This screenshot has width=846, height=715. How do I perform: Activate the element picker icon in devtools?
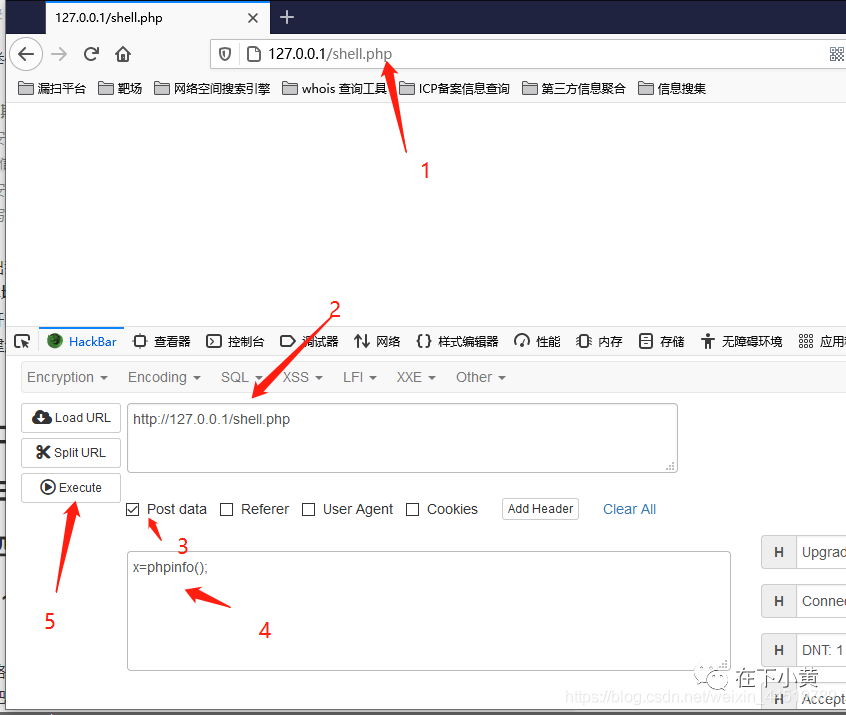pos(22,342)
